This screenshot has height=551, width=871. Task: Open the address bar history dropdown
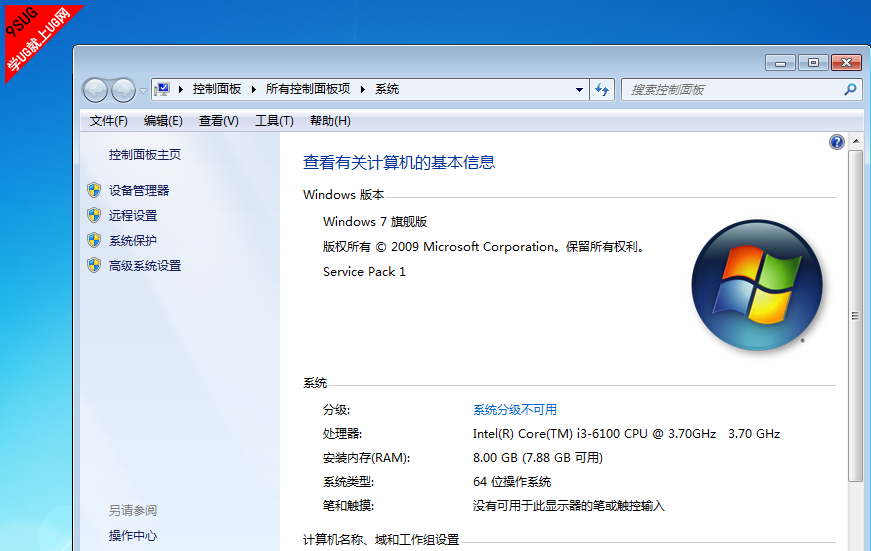(579, 89)
